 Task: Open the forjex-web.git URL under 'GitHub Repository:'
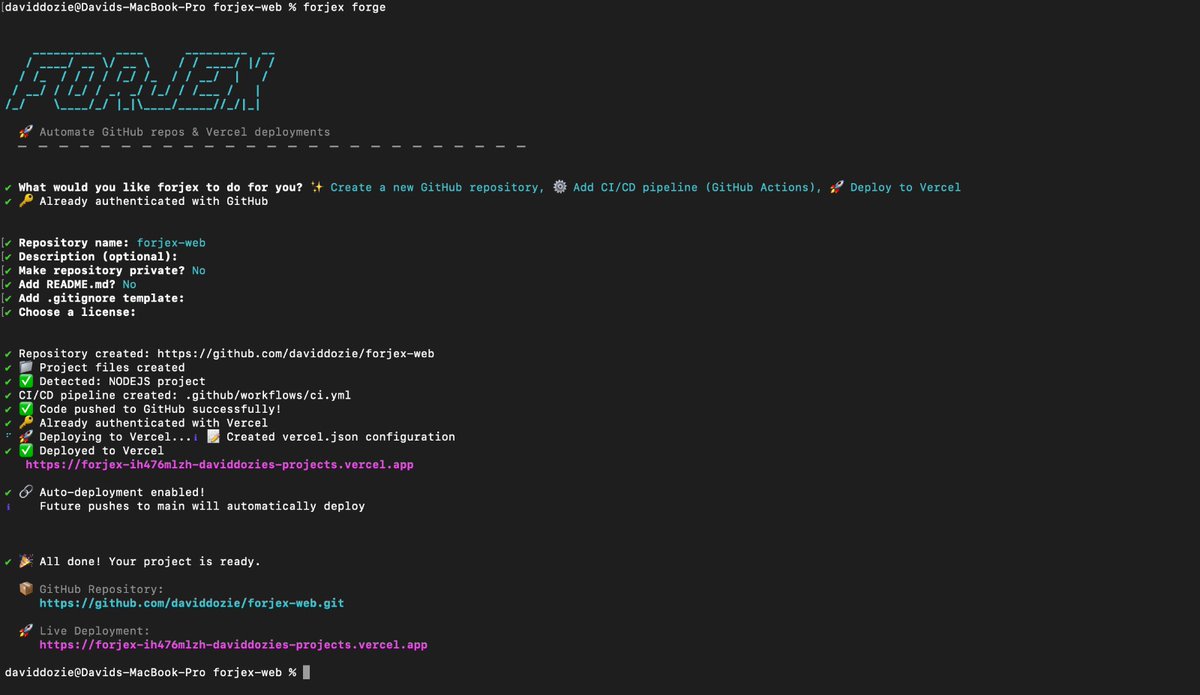tap(192, 603)
